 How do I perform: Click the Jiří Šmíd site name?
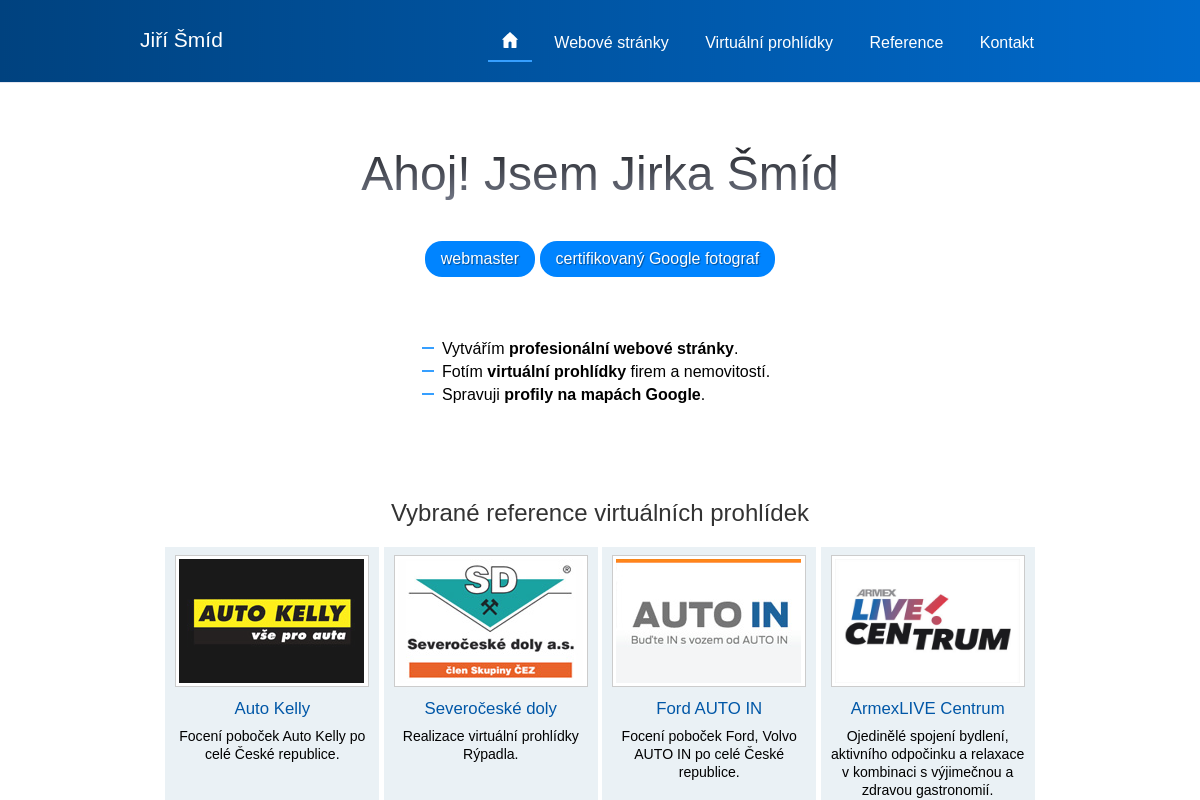click(181, 40)
